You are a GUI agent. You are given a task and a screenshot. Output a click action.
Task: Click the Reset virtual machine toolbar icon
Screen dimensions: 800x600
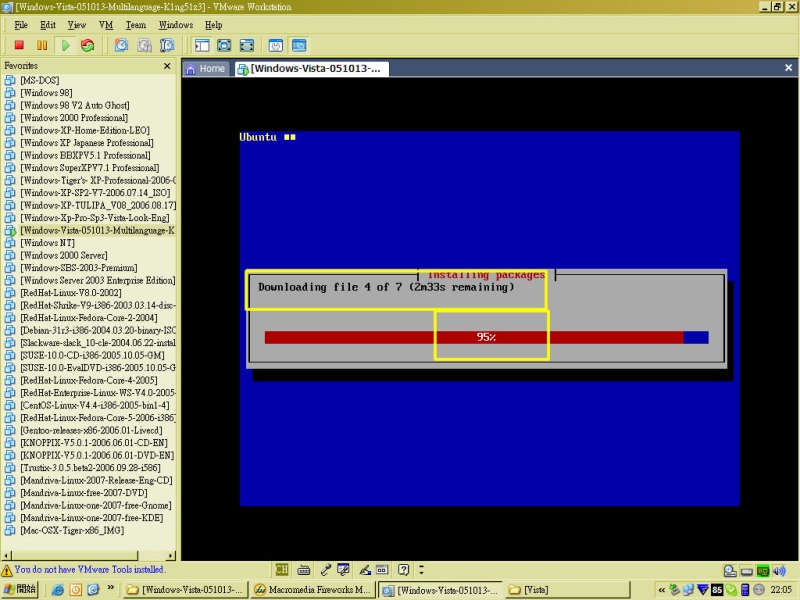click(88, 45)
